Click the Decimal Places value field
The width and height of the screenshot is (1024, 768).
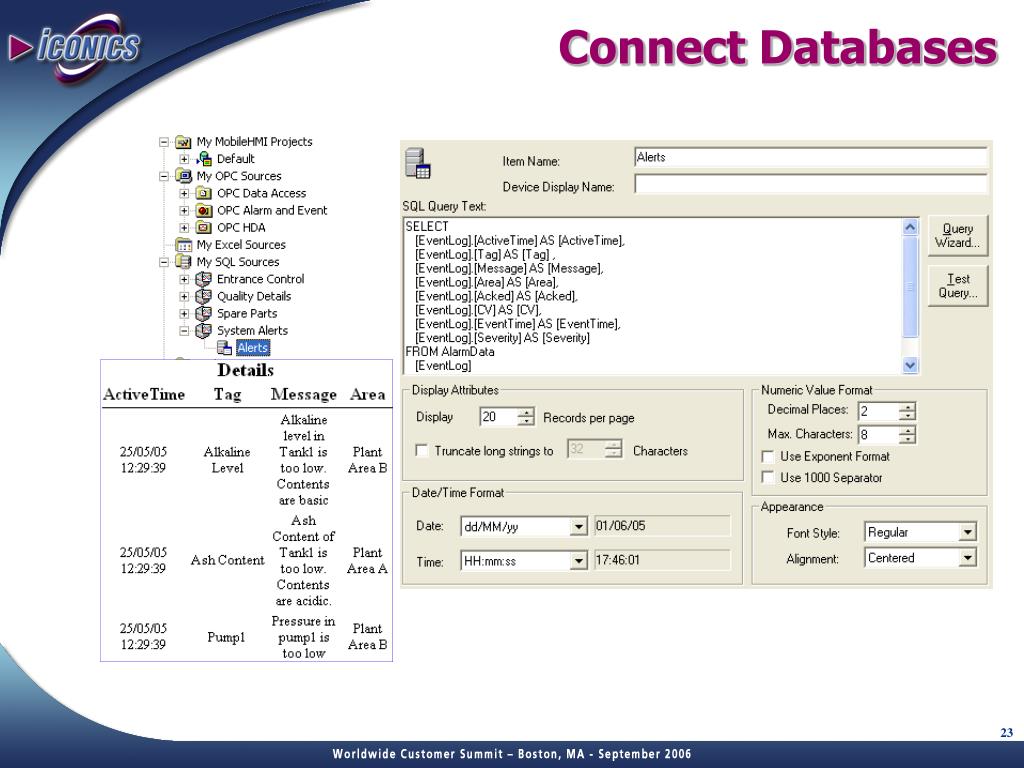pos(878,411)
